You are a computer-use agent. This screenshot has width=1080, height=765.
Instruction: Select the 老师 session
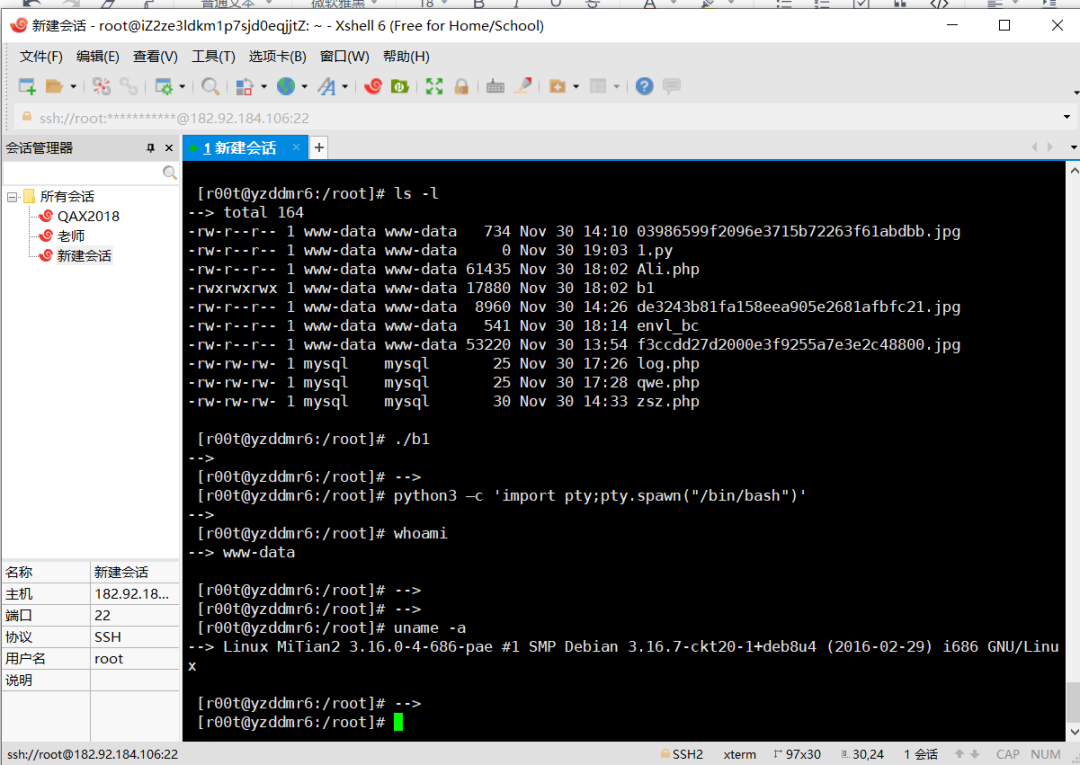[71, 236]
